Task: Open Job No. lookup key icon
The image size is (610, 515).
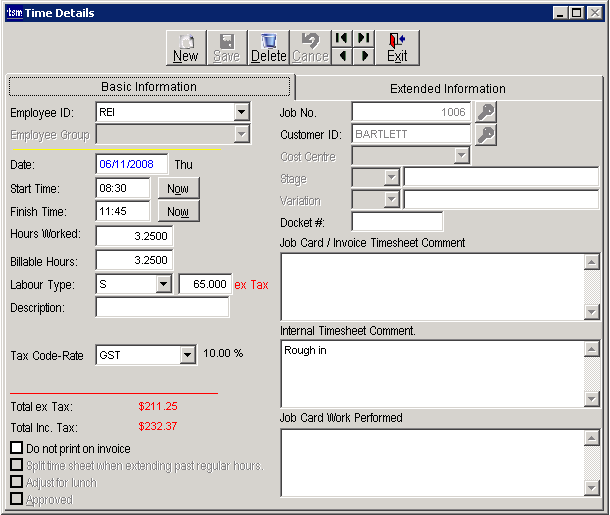Action: coord(485,112)
